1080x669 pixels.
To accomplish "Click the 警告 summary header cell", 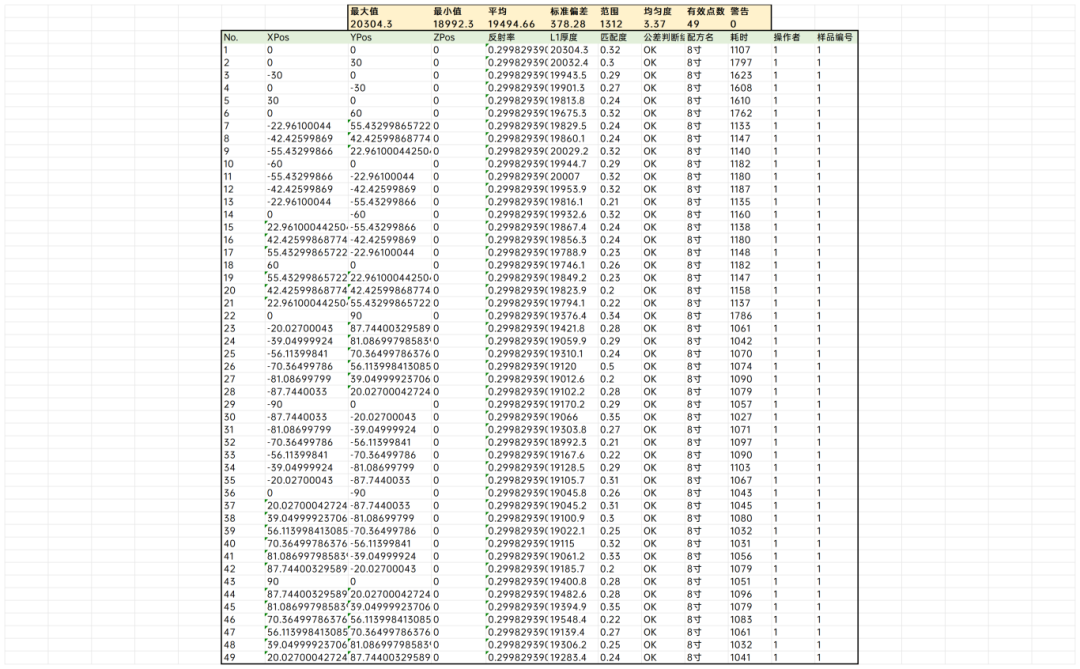I will [749, 11].
